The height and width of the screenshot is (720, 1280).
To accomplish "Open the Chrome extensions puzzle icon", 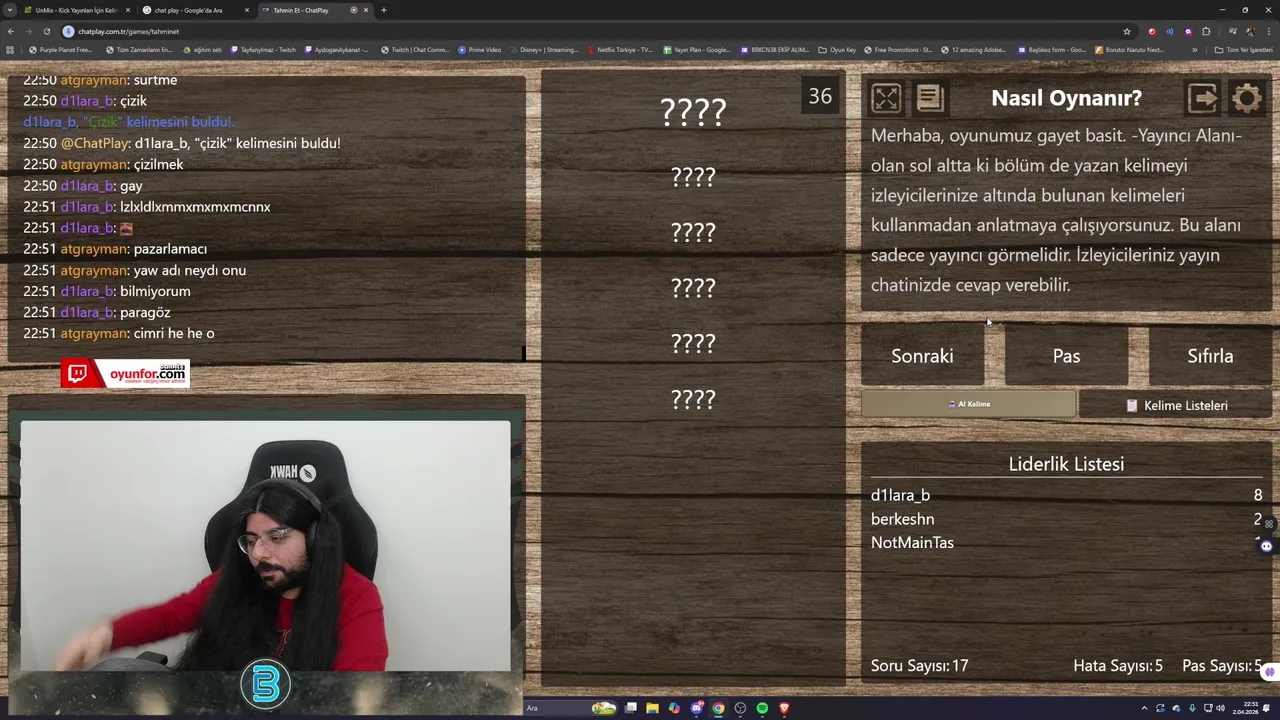I will (x=1206, y=31).
